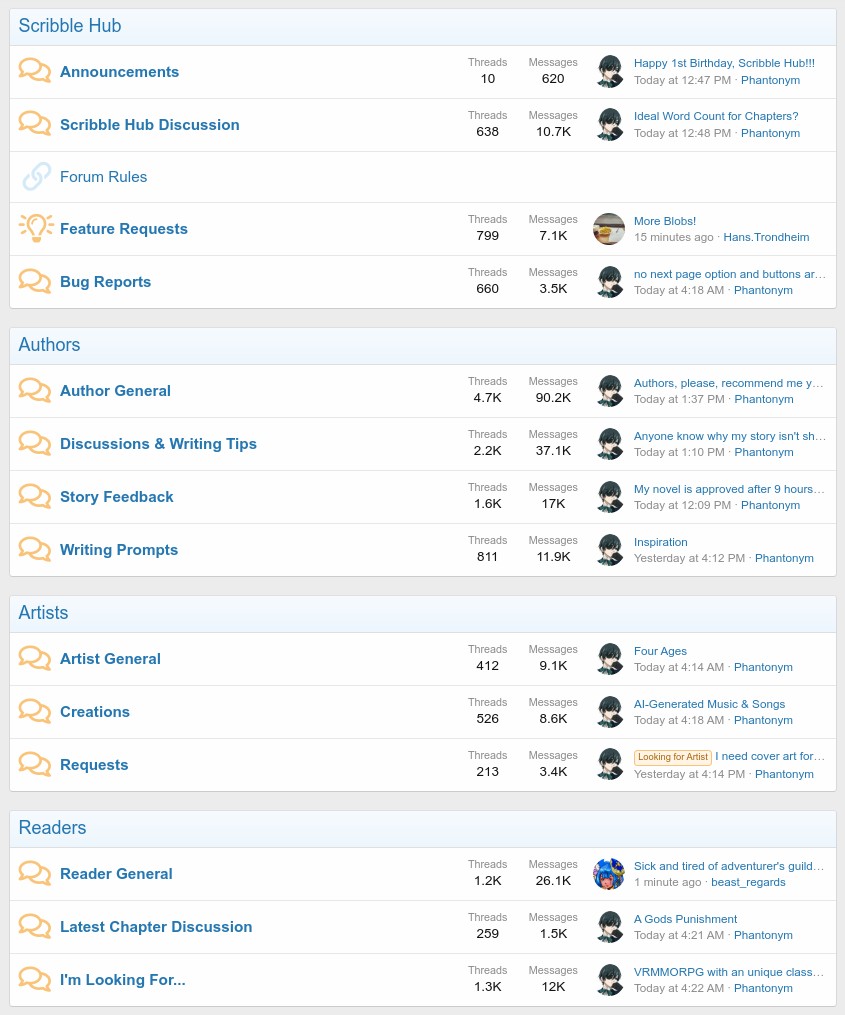845x1015 pixels.
Task: Open the Story Feedback forum
Action: click(116, 497)
